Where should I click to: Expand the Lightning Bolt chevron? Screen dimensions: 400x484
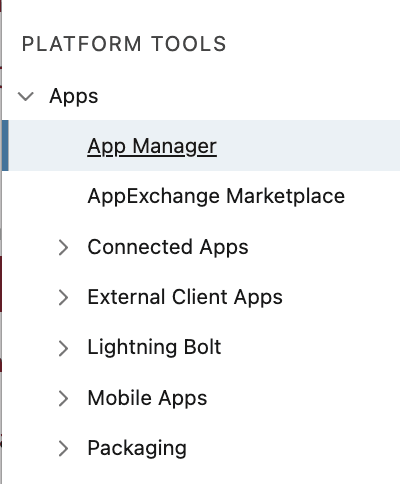pyautogui.click(x=63, y=348)
